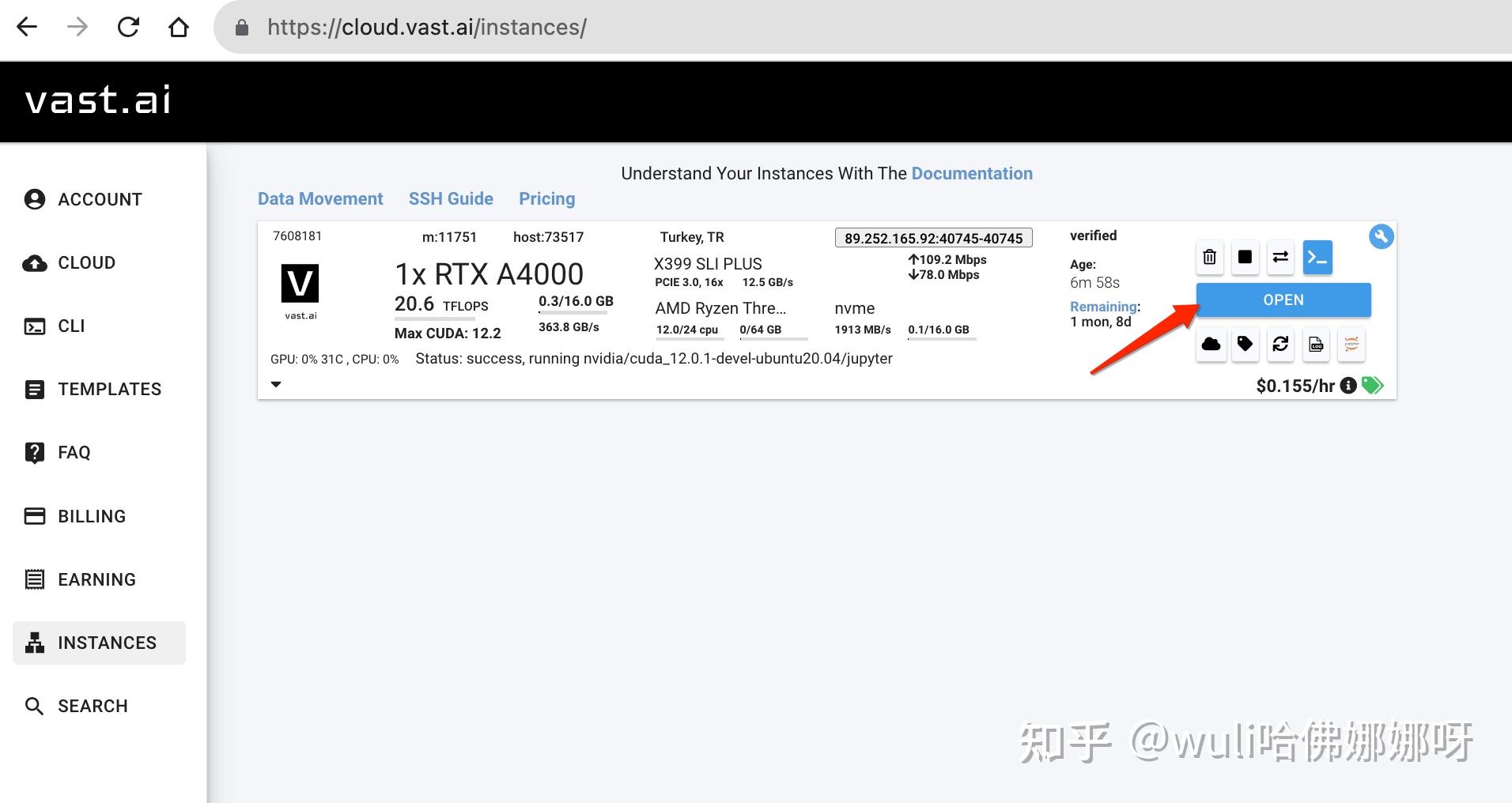View instance logs via the LOG file icon
The height and width of the screenshot is (803, 1512).
pyautogui.click(x=1315, y=345)
